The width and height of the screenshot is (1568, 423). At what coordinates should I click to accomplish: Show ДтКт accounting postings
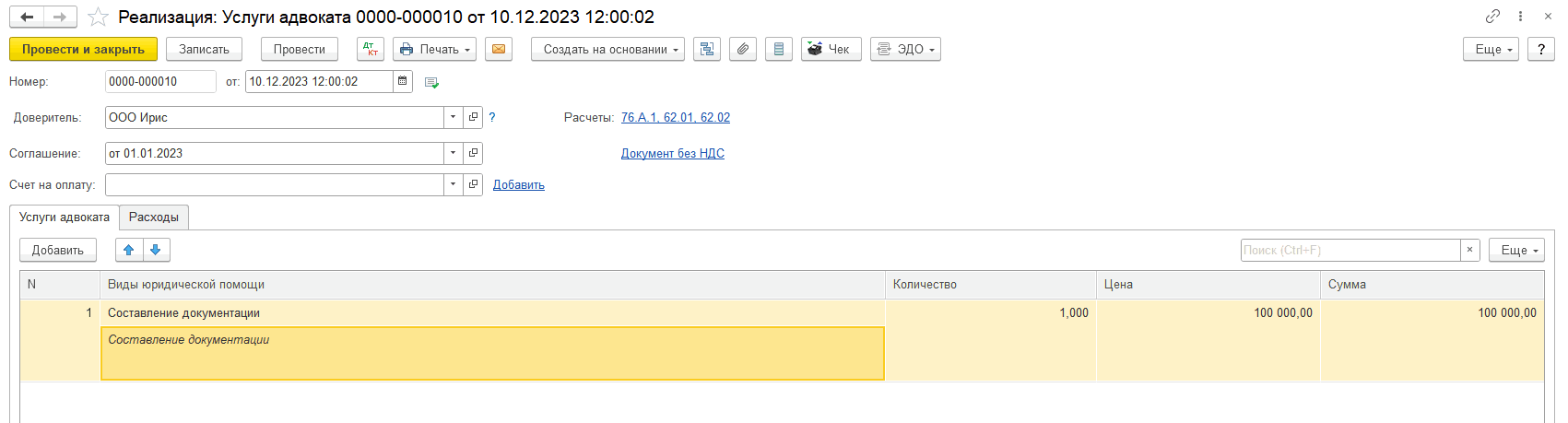371,49
